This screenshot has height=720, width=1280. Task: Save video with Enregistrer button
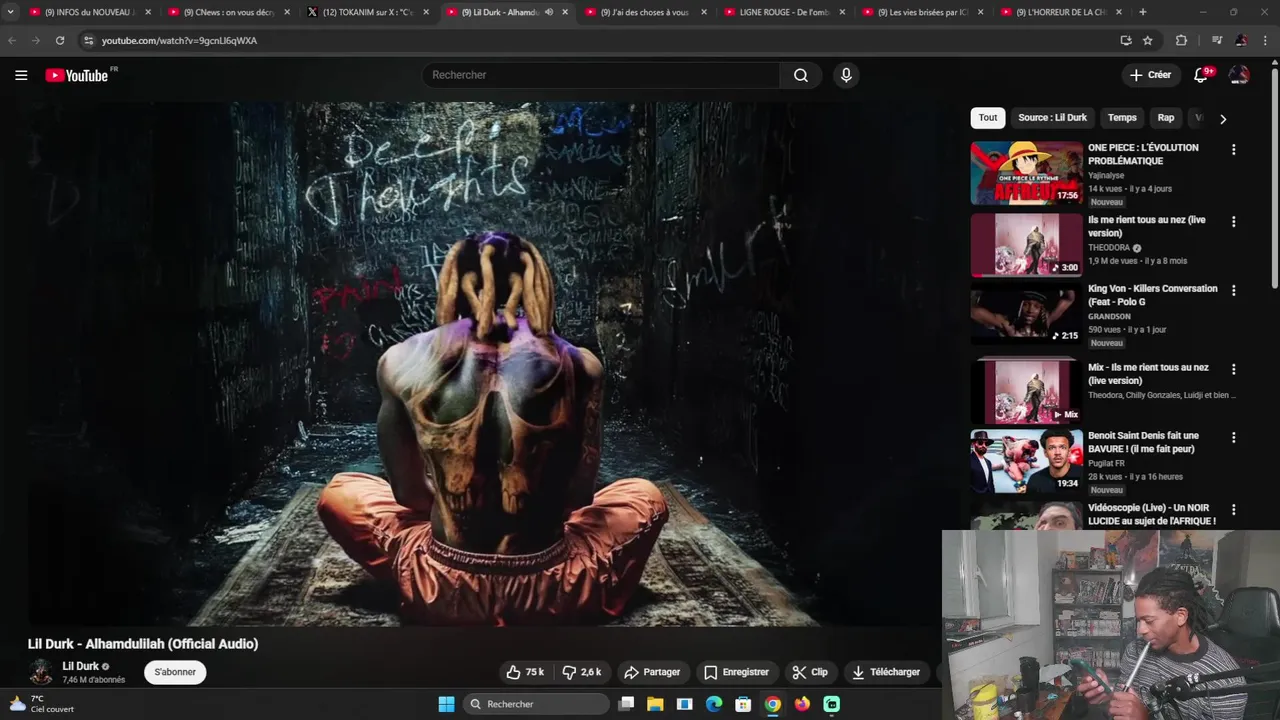tap(736, 672)
